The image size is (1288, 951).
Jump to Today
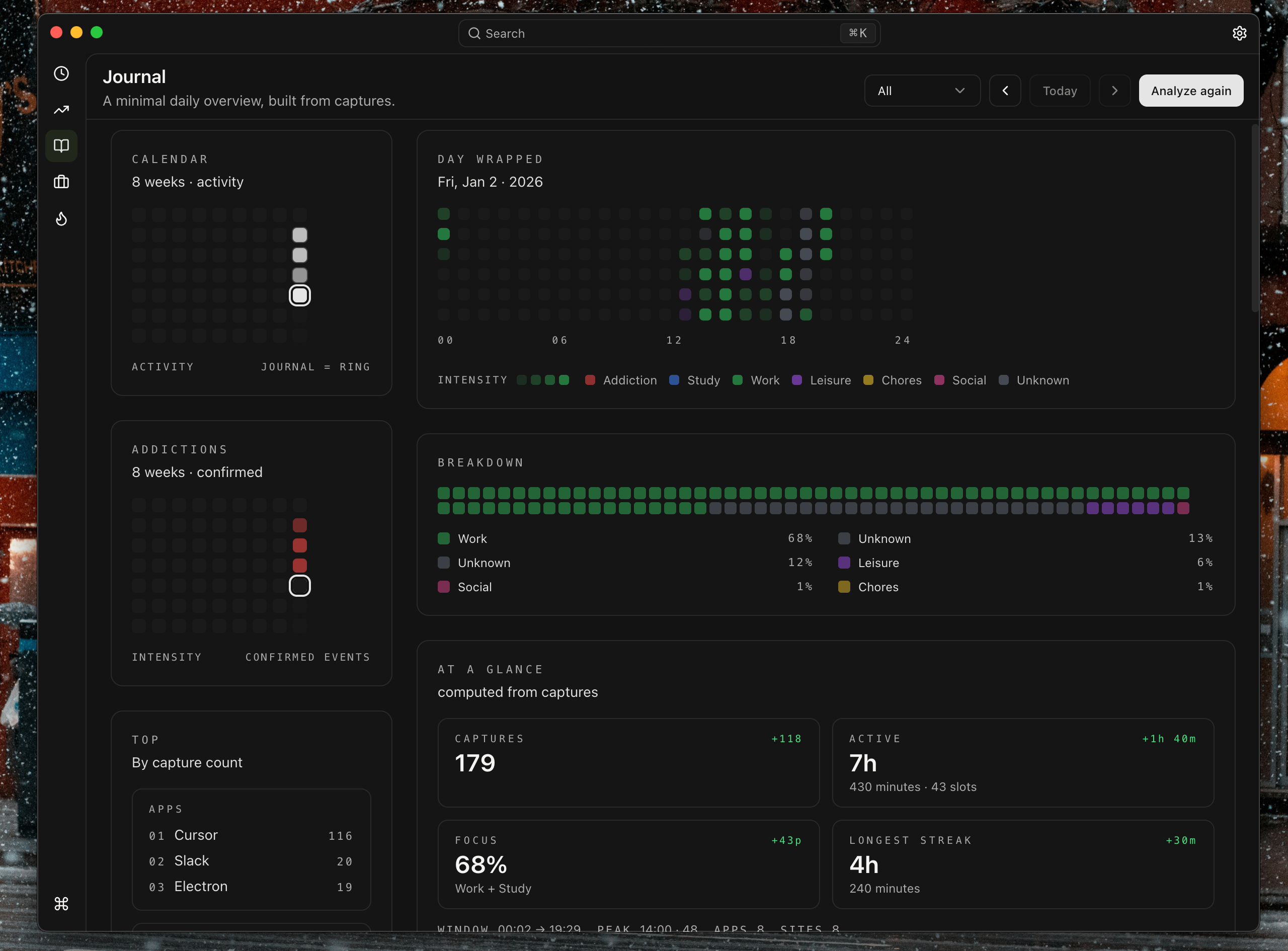pyautogui.click(x=1059, y=91)
